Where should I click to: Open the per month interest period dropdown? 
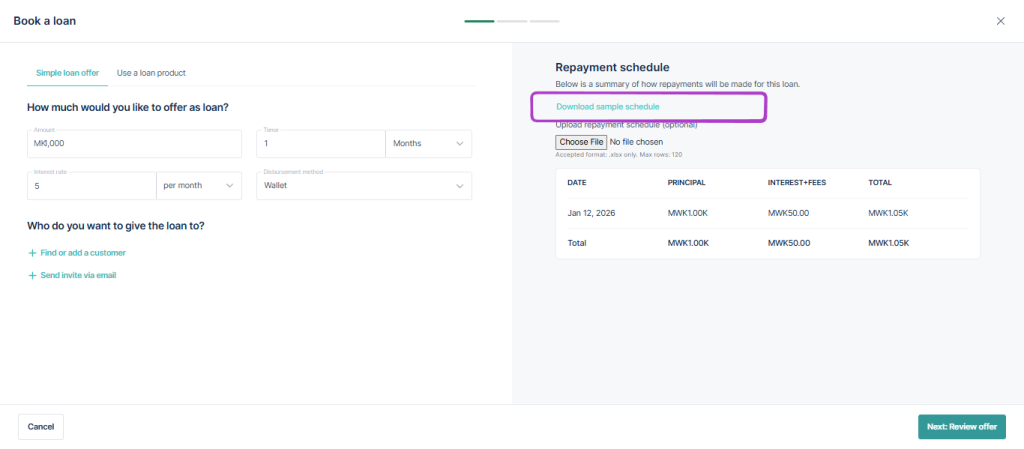(199, 186)
